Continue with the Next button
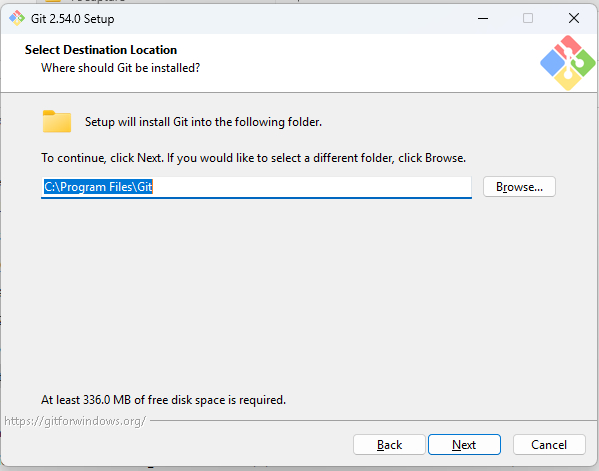This screenshot has width=599, height=471. (x=464, y=445)
